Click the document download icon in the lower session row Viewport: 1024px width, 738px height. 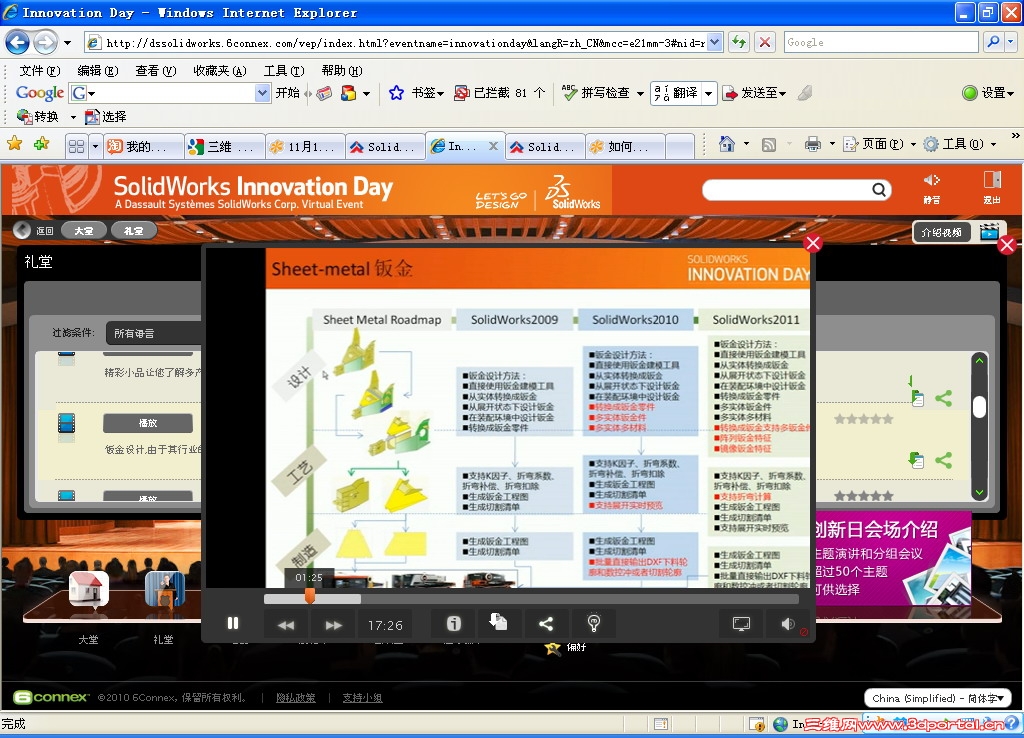coord(916,460)
